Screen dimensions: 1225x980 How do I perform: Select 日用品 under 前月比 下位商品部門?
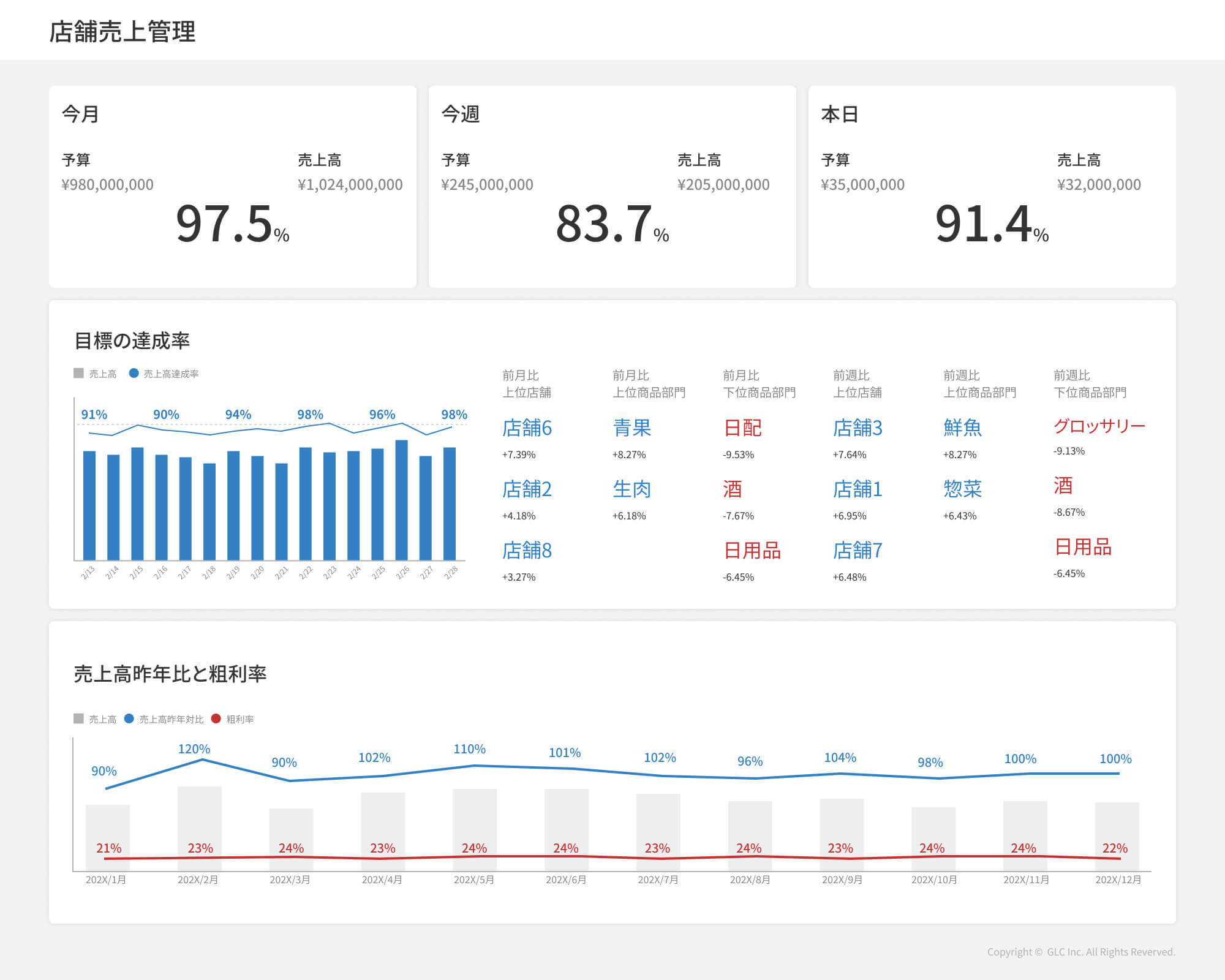pyautogui.click(x=752, y=550)
